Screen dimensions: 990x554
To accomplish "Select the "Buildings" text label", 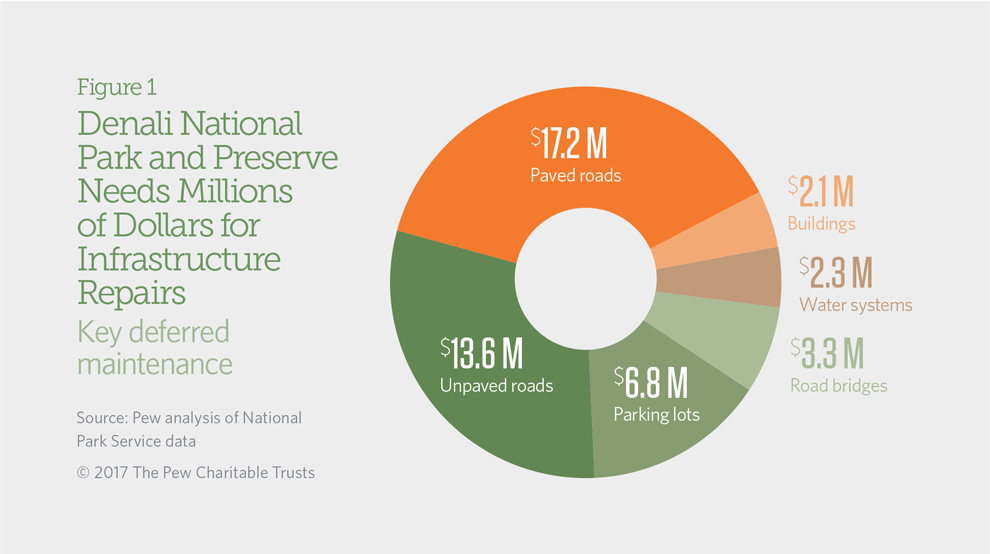I will [x=821, y=224].
